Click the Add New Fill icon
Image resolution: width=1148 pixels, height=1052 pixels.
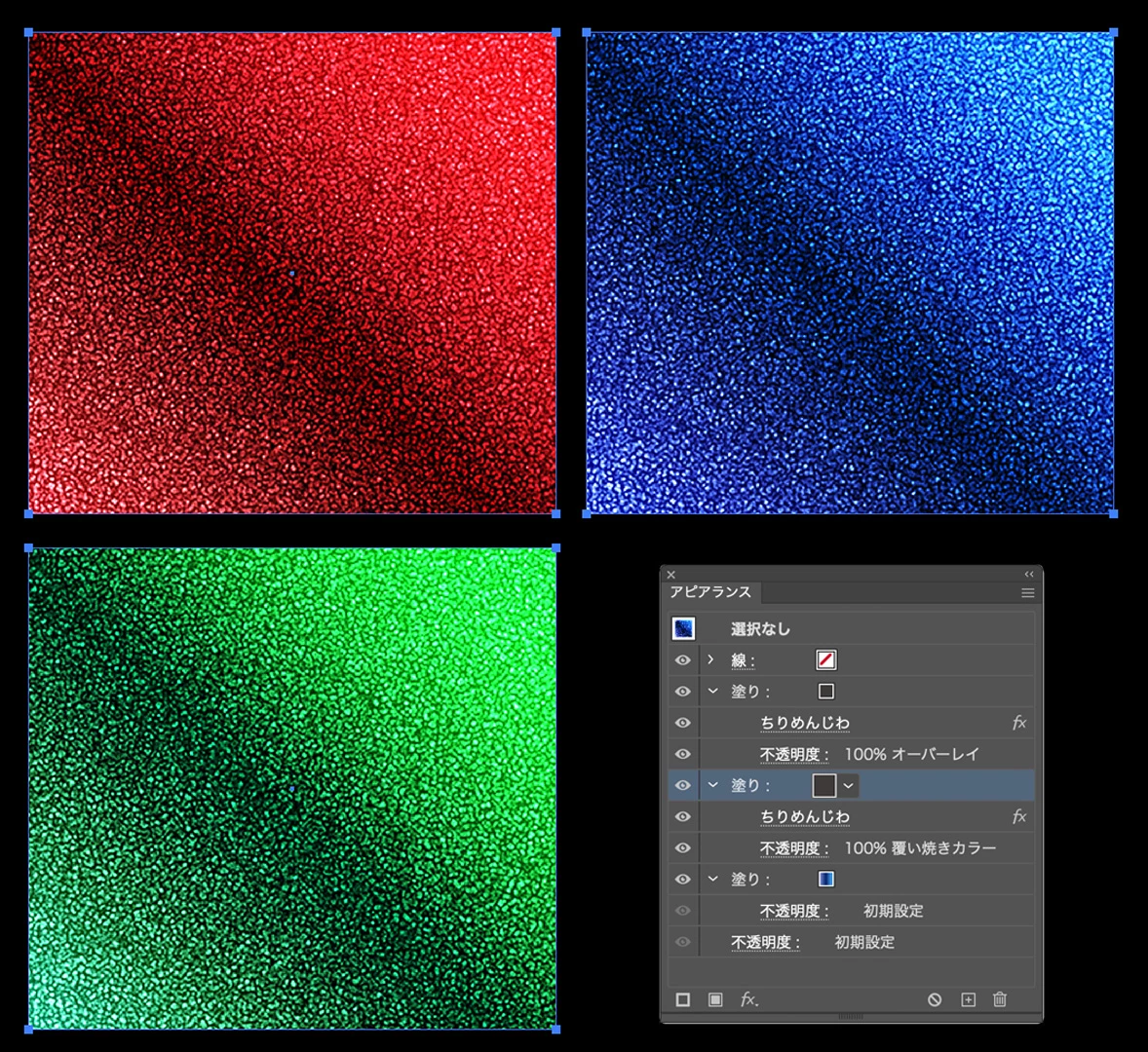pos(715,999)
